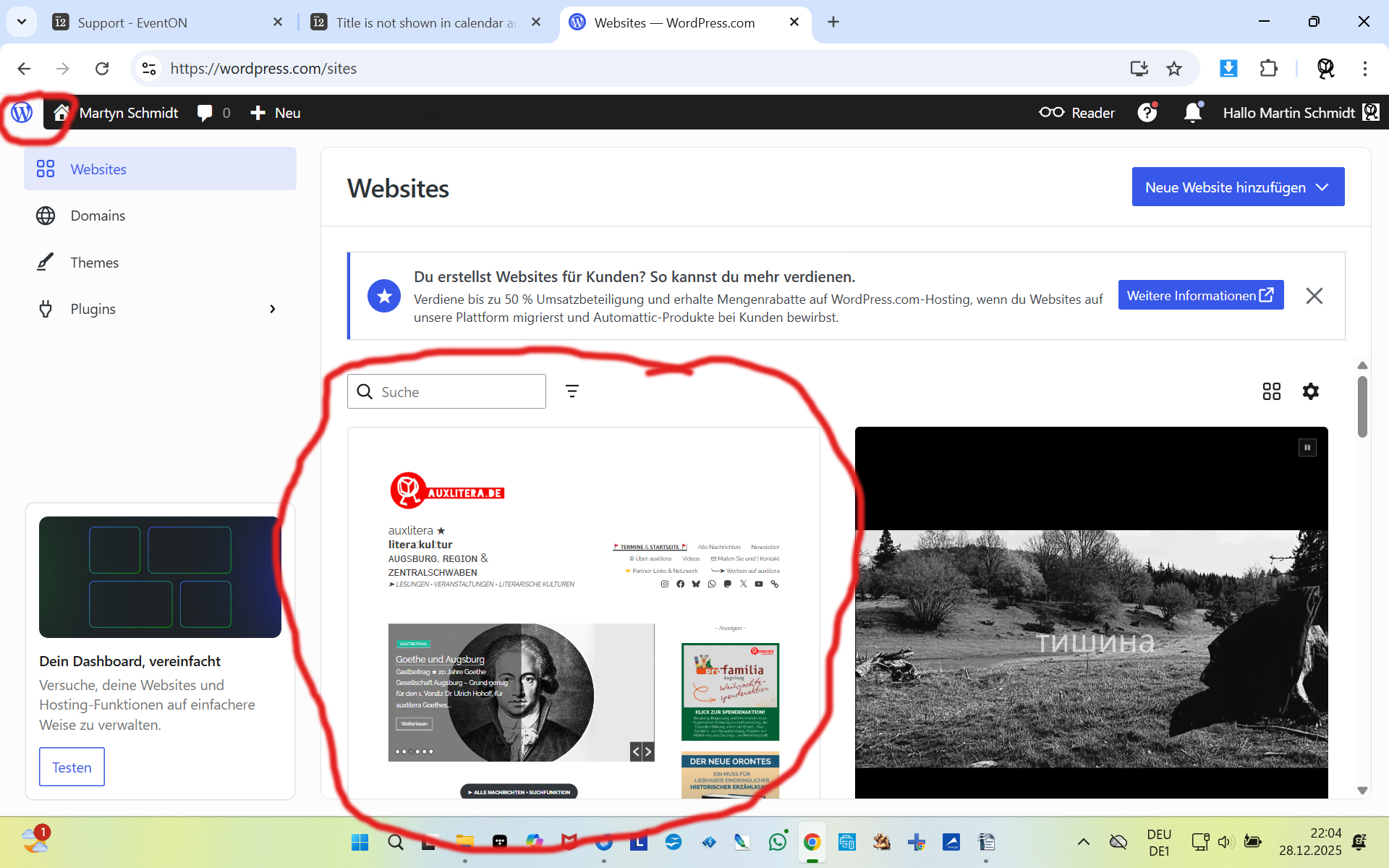Viewport: 1389px width, 868px height.
Task: Click the filter icon beside search
Action: (572, 391)
